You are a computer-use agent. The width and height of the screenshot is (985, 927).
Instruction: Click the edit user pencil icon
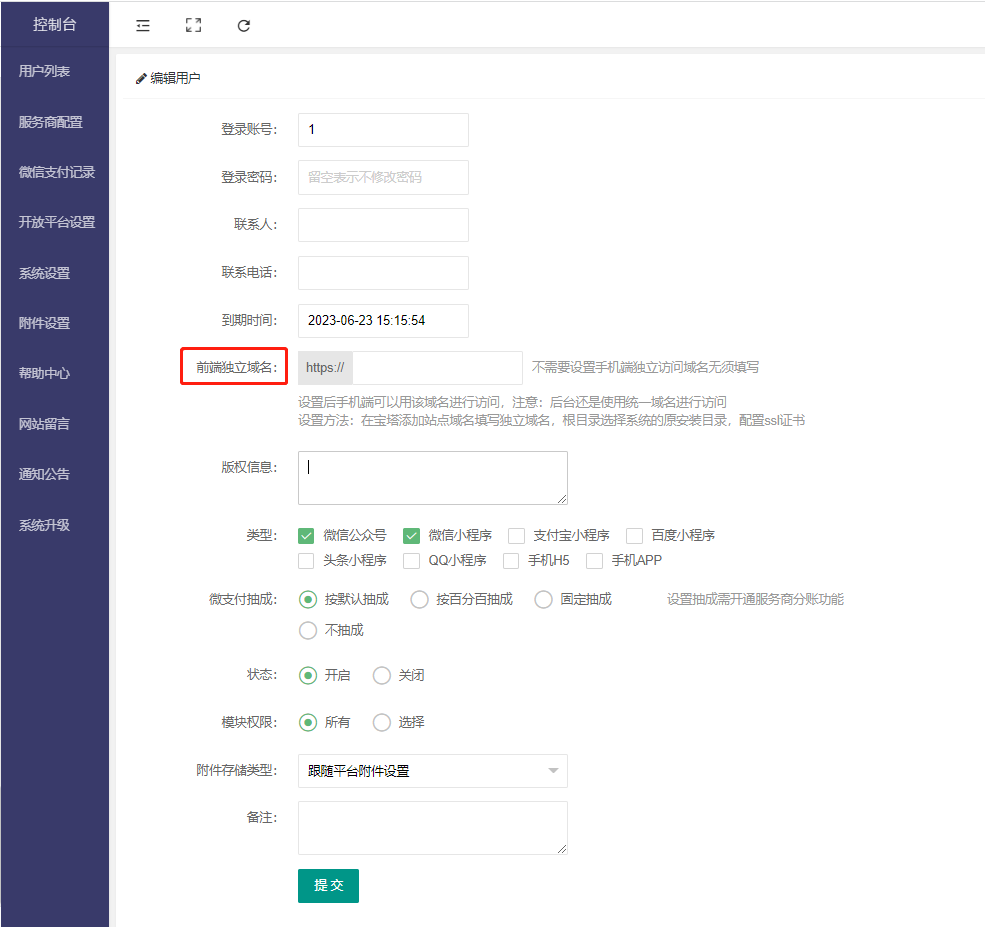[141, 78]
